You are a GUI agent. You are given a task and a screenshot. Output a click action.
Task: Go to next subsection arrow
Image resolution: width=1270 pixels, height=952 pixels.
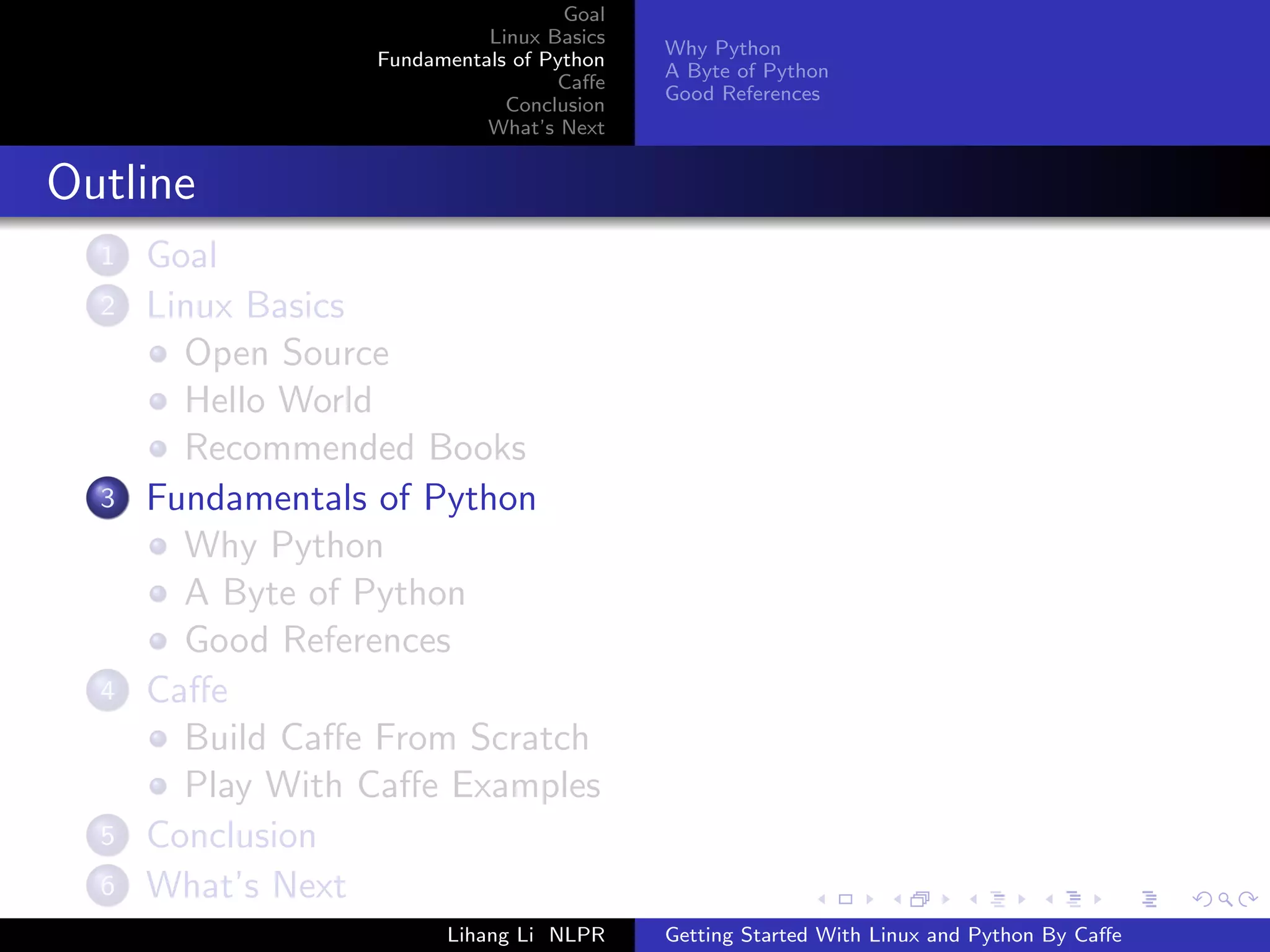pos(1022,899)
